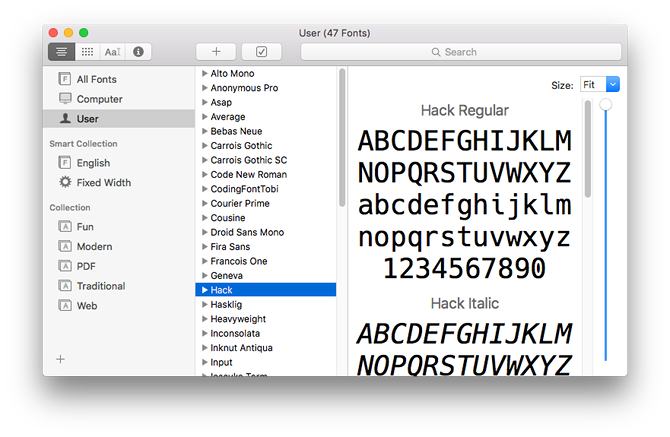Click the Traditional collection icon
The image size is (670, 437).
tap(65, 285)
